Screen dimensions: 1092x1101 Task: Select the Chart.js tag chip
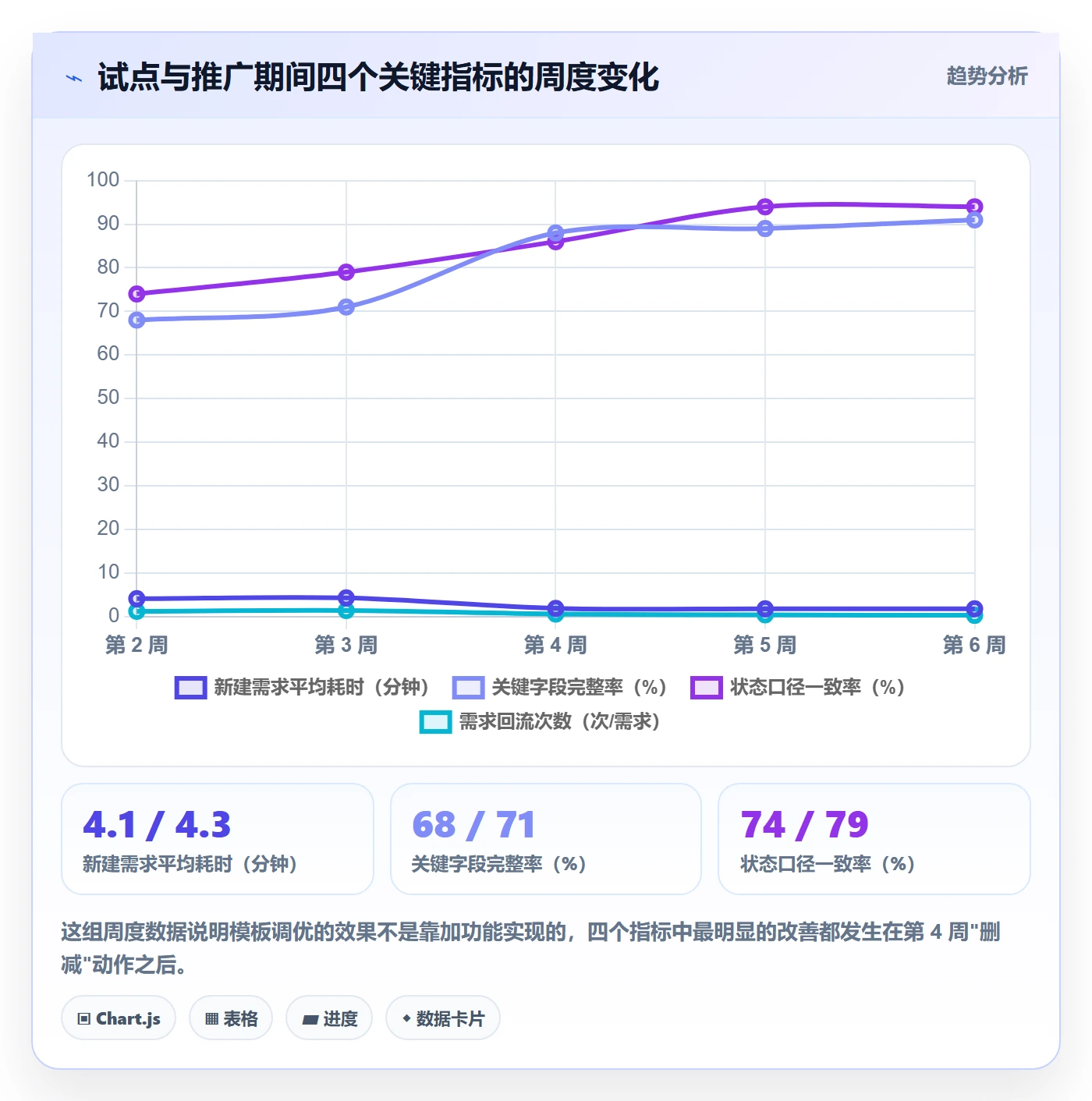tap(119, 1018)
